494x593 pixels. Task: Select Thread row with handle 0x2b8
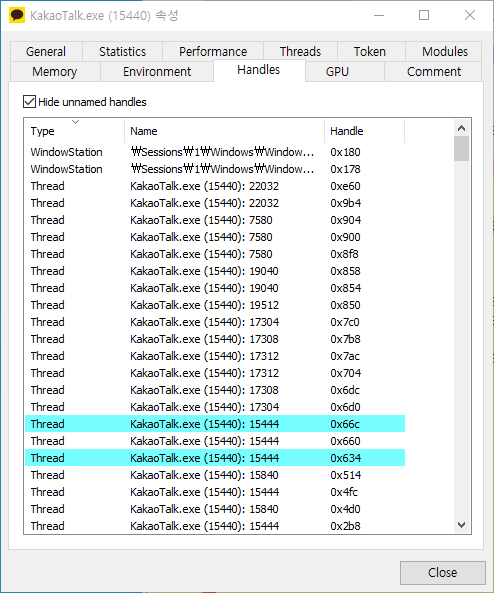point(215,526)
